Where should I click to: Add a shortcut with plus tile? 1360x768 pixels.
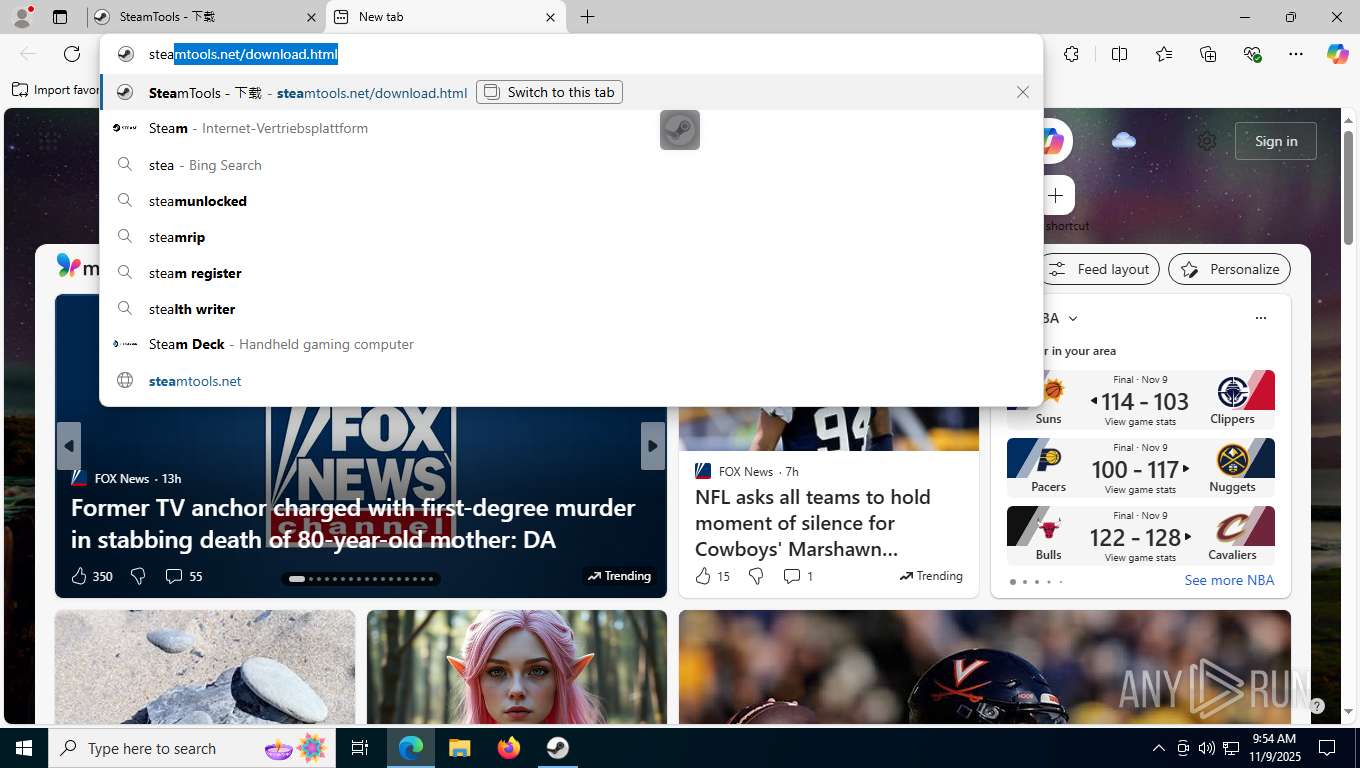point(1056,196)
